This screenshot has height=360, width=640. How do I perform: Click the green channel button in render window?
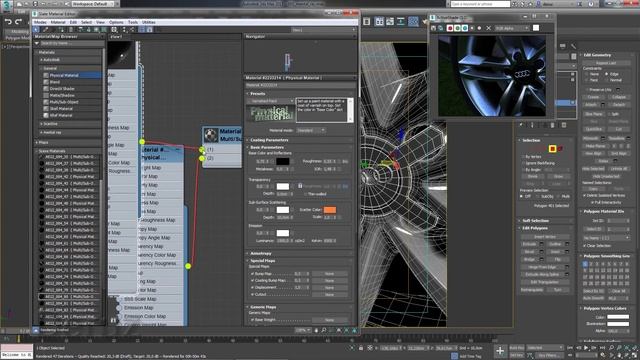click(457, 28)
